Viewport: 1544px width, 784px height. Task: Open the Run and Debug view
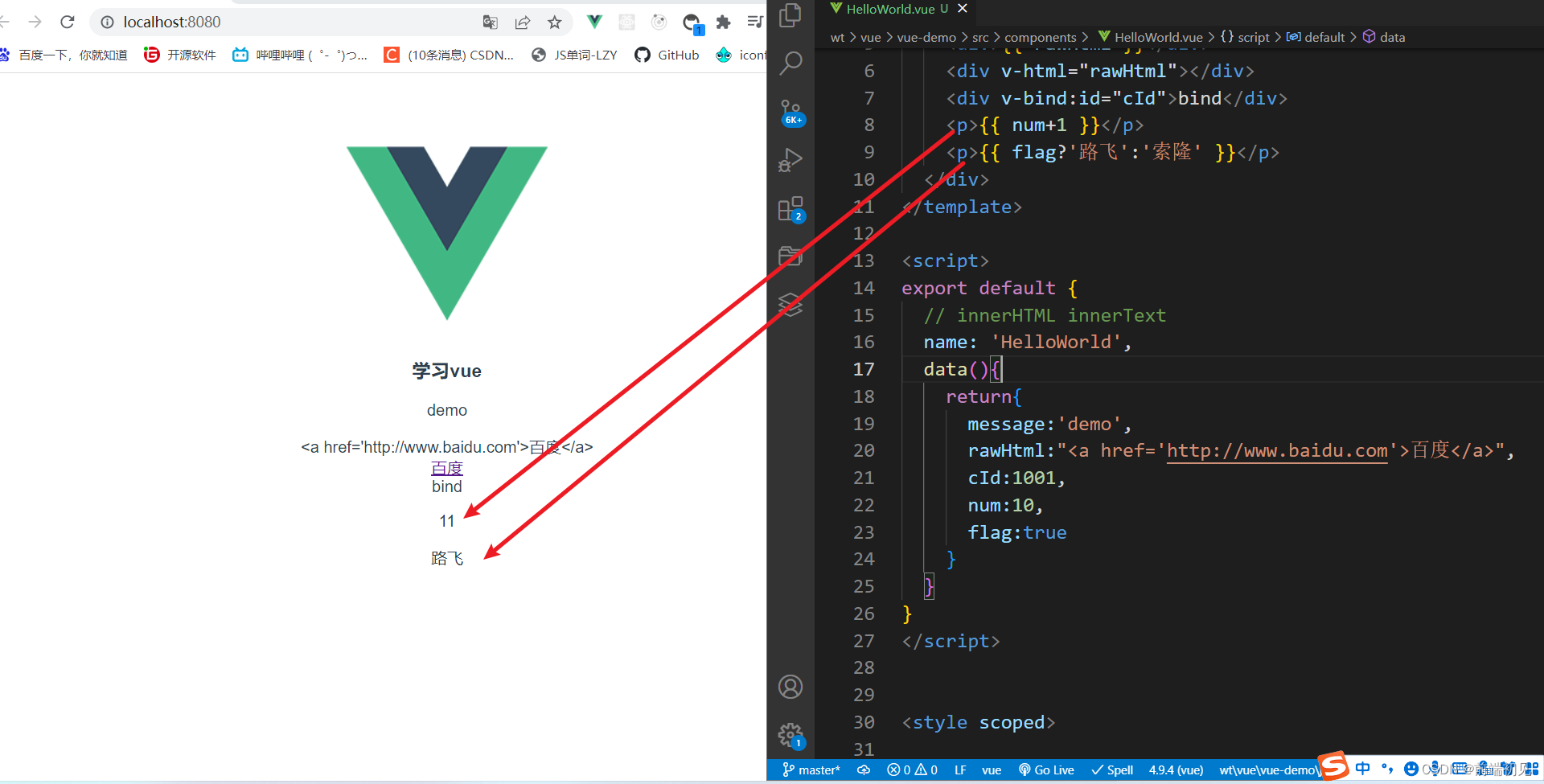point(791,160)
